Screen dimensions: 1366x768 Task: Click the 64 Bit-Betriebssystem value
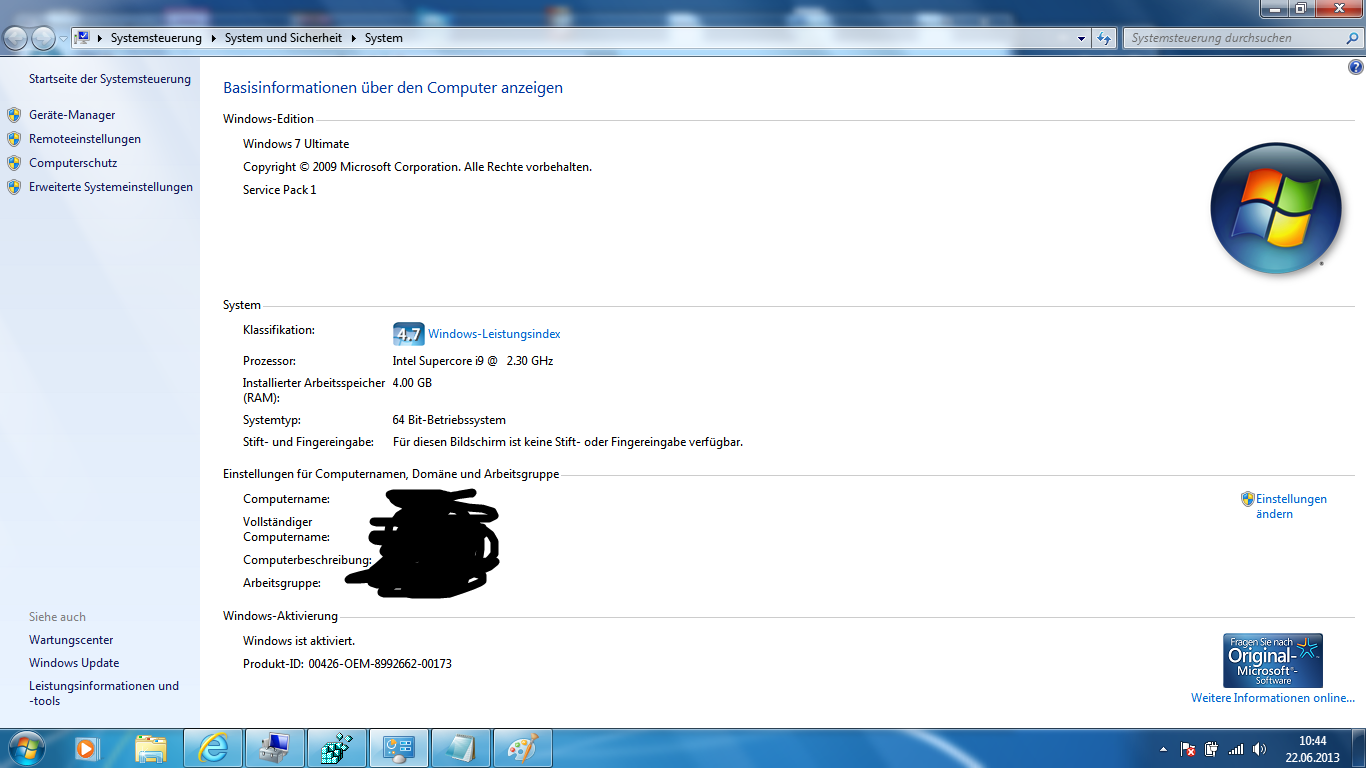[449, 420]
